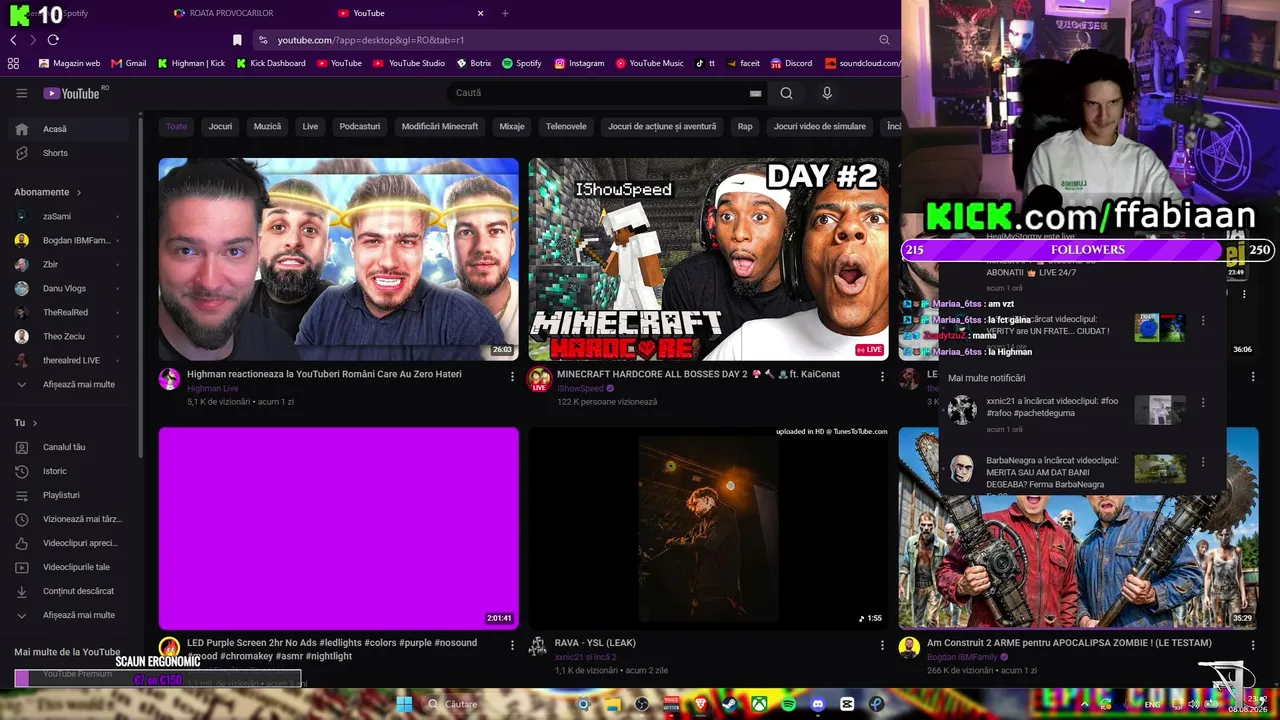Open the YouTube guide hamburger menu
The width and height of the screenshot is (1280, 720).
[x=22, y=93]
